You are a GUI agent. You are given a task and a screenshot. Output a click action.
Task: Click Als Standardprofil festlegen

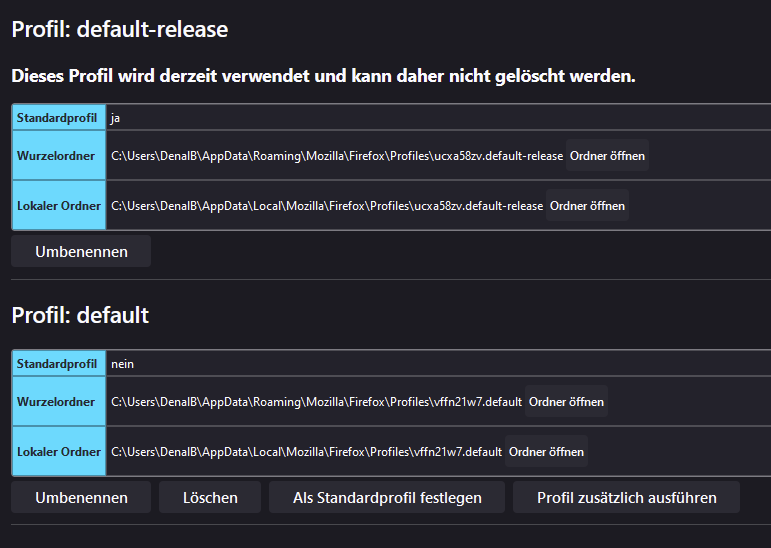coord(387,498)
